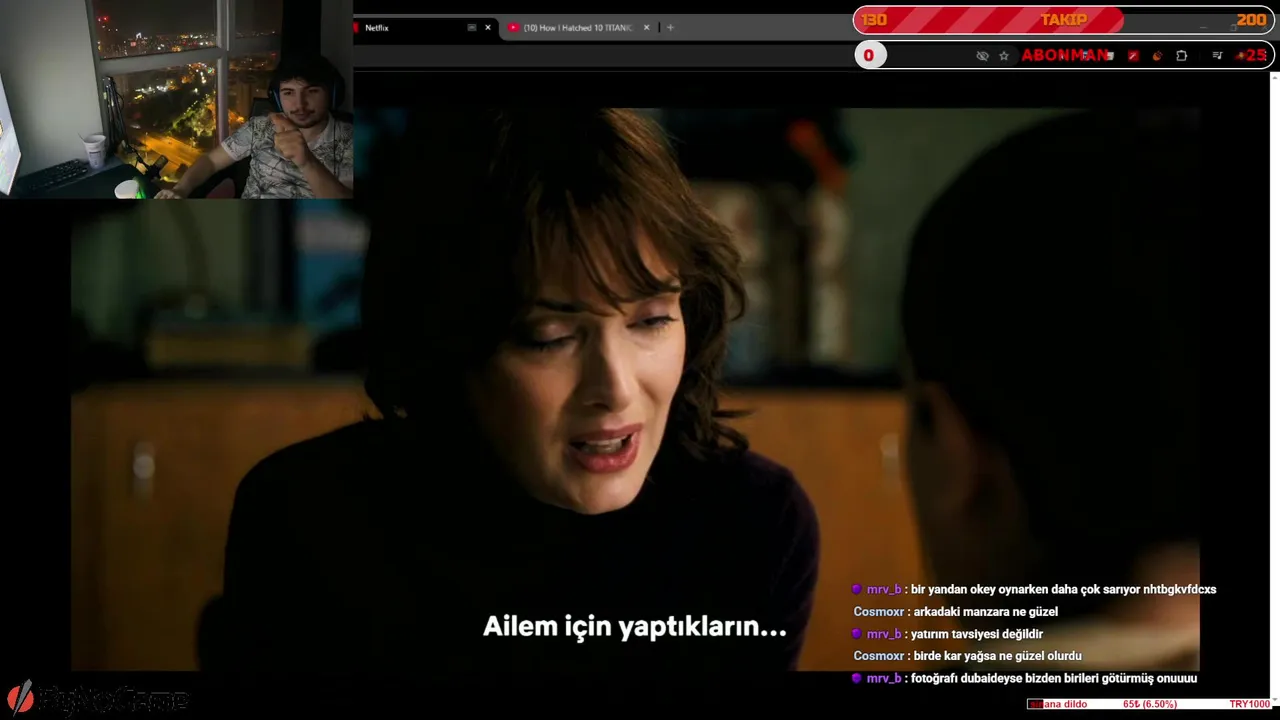1280x720 pixels.
Task: Click mrv_b message starting 'fotoğrafı dubaideyse'
Action: click(x=1023, y=678)
